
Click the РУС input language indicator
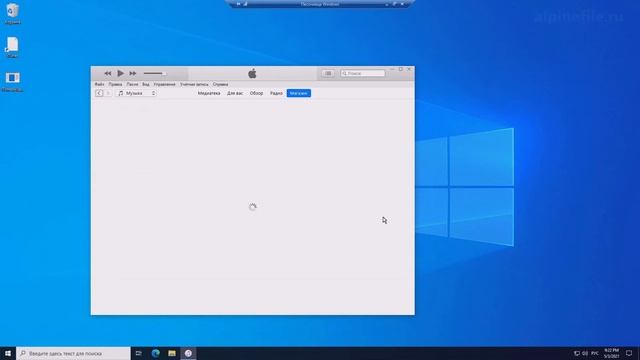point(595,353)
